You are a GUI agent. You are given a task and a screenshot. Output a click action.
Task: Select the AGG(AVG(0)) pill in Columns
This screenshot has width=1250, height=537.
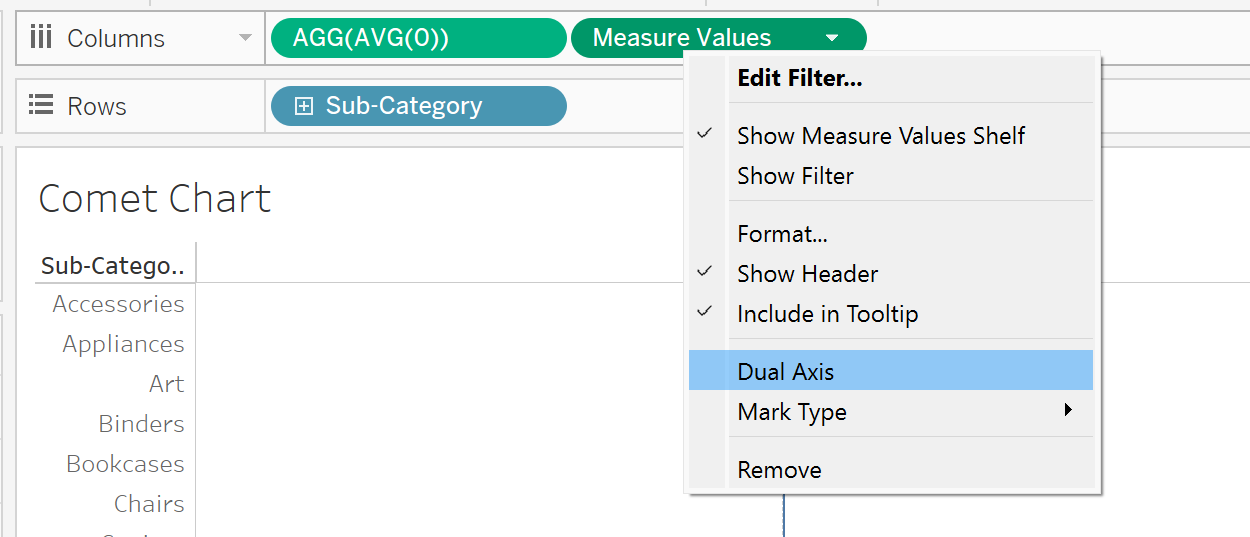[418, 39]
